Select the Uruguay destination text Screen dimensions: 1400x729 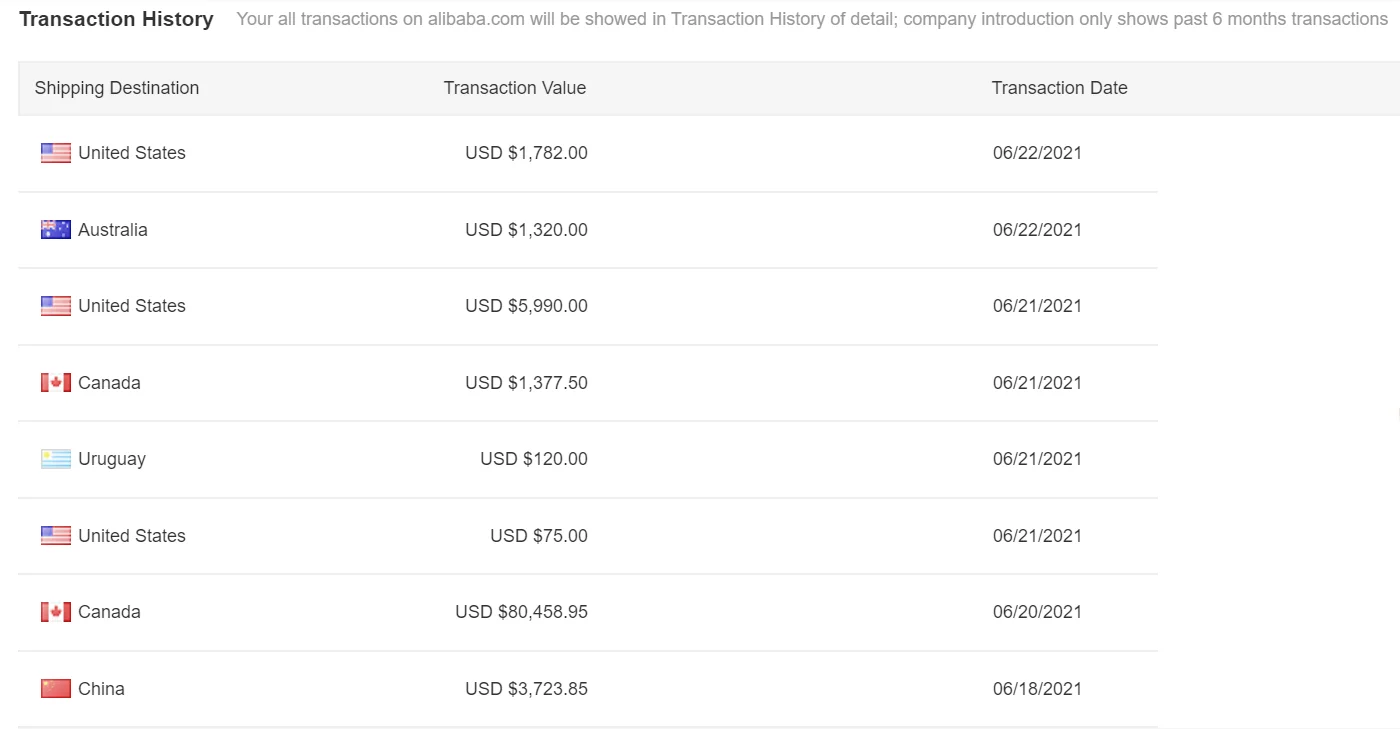coord(112,459)
